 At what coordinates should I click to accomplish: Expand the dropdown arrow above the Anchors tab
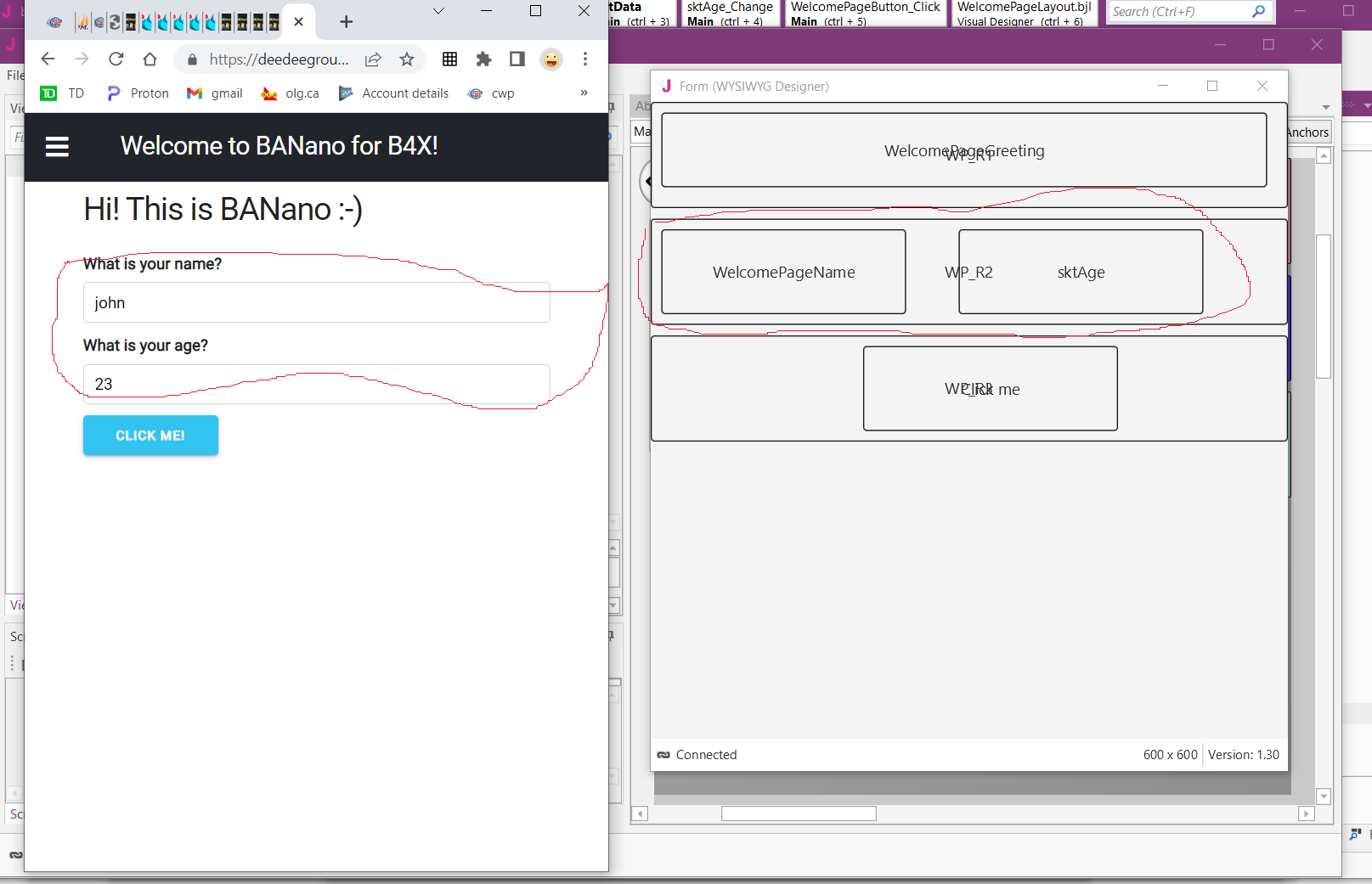1325,107
